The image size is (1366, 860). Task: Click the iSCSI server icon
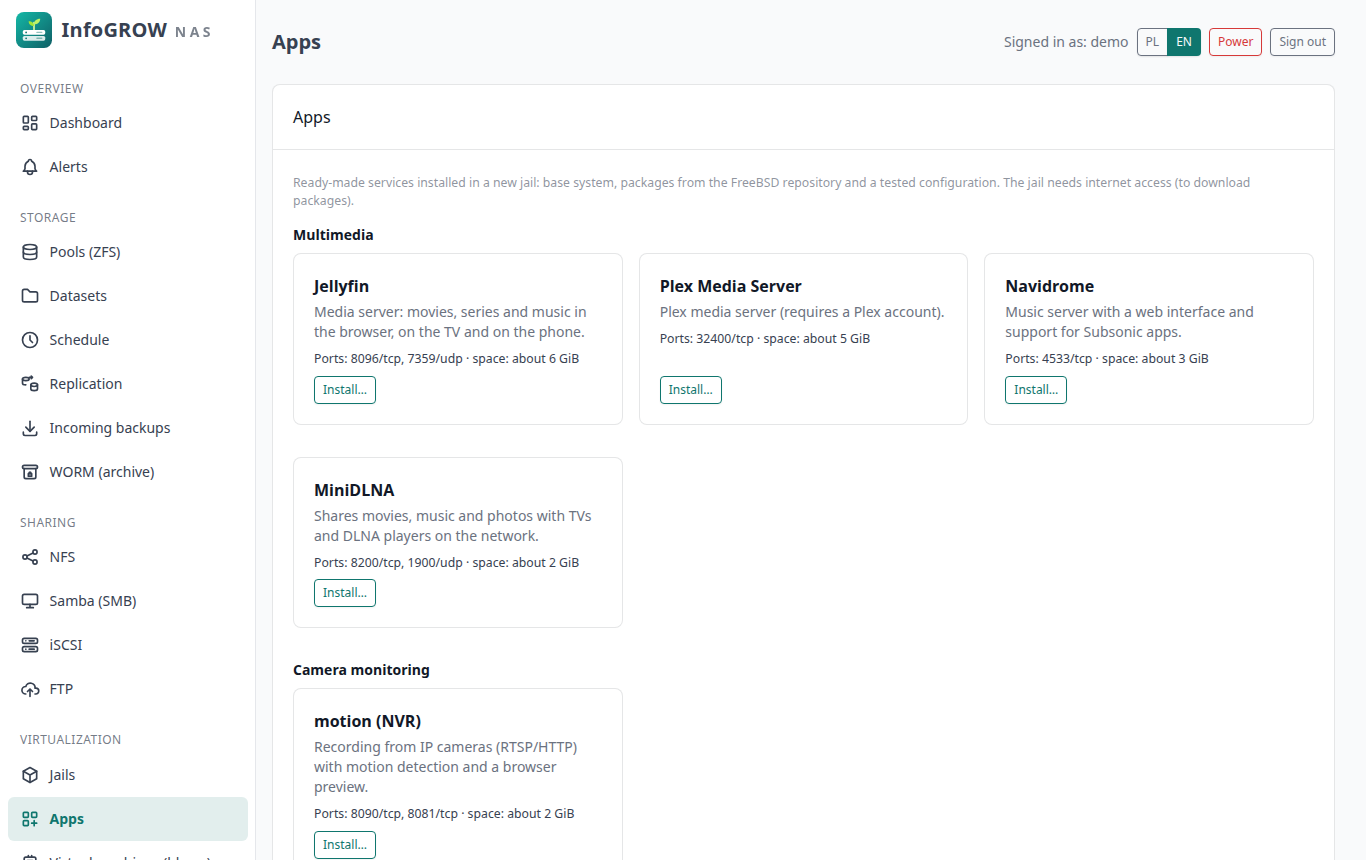point(30,645)
